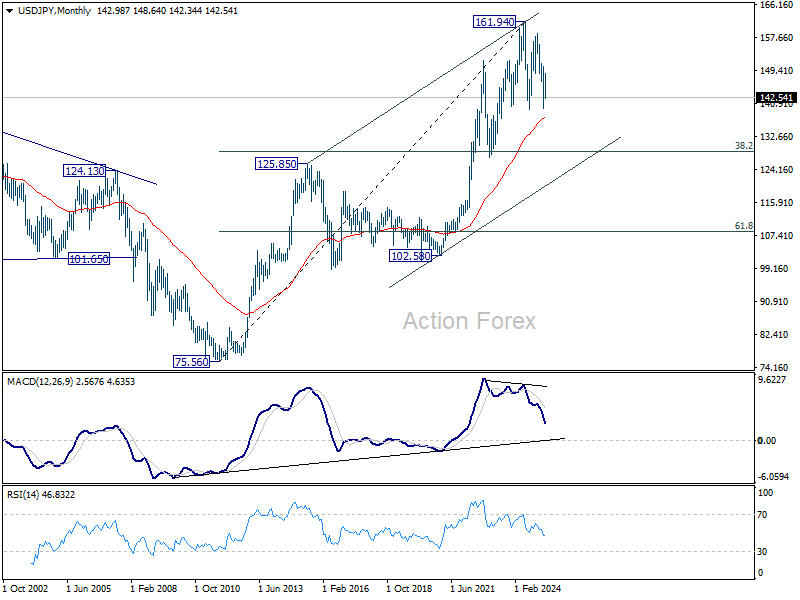The height and width of the screenshot is (600, 800).
Task: Click the 1 Jun 2005 date label
Action: point(89,589)
